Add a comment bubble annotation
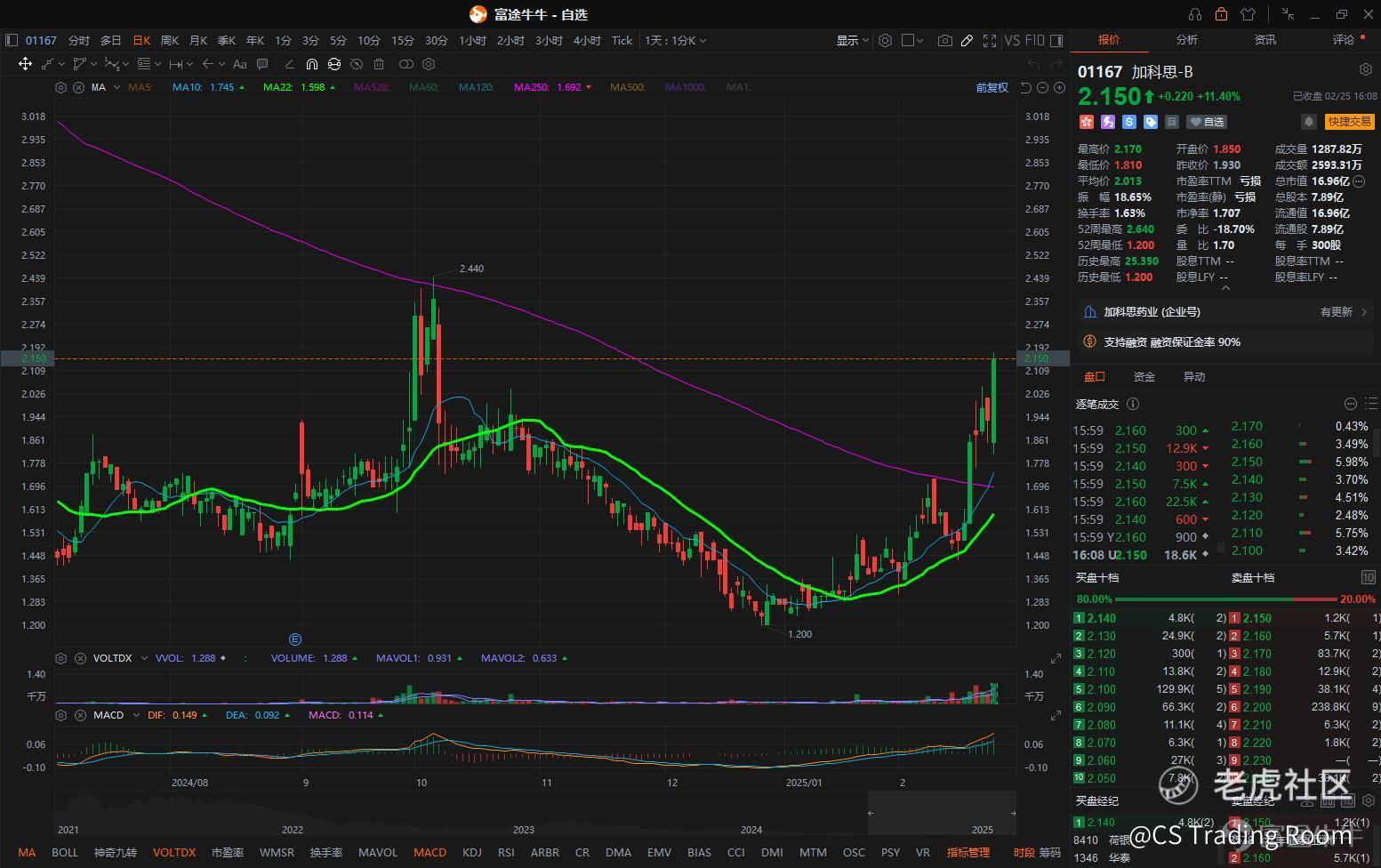The width and height of the screenshot is (1381, 868). (x=262, y=64)
